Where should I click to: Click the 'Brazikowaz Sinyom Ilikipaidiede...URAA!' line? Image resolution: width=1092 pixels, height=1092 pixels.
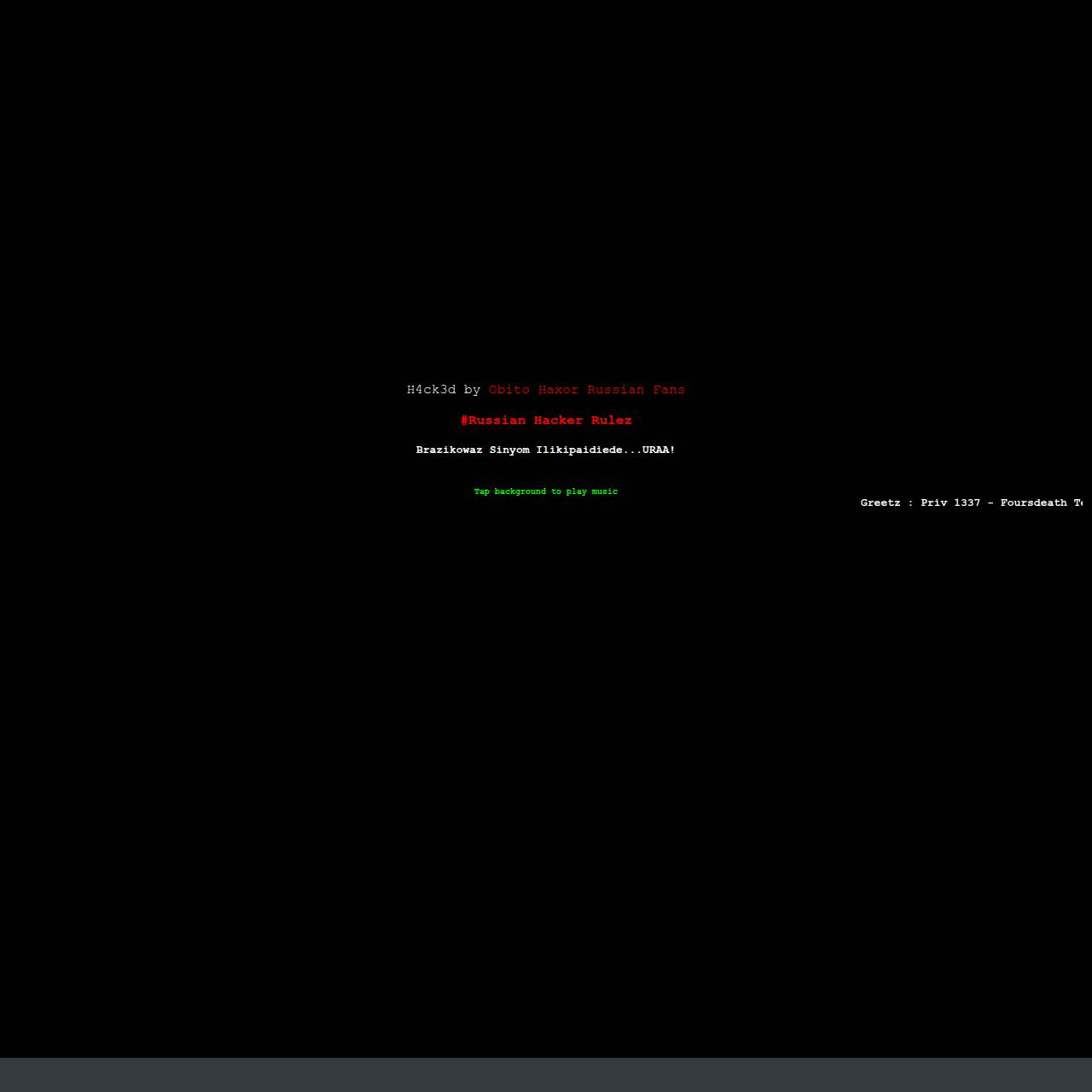546,450
